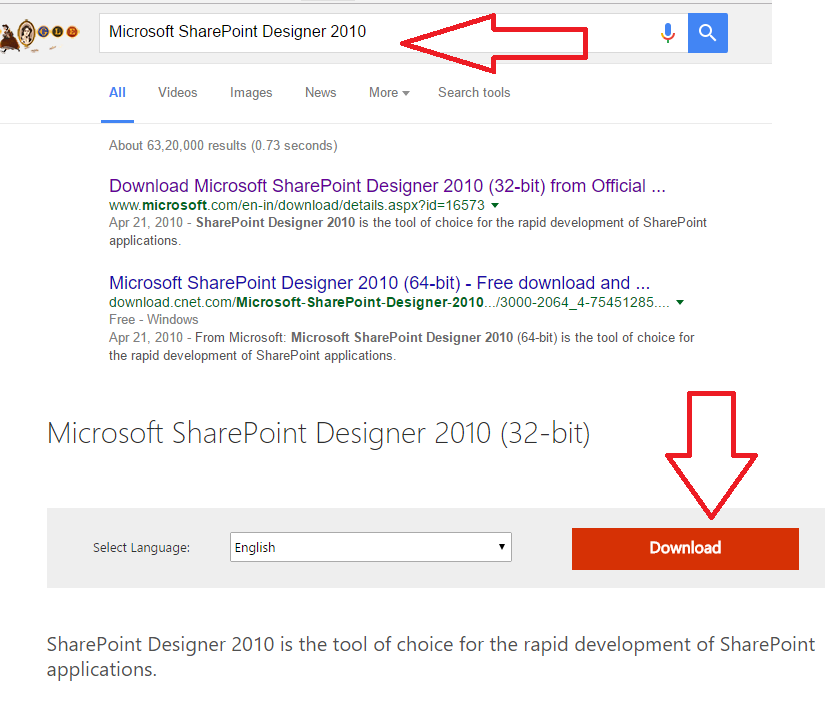Switch to the Videos tab
Image resolution: width=830 pixels, height=702 pixels.
pyautogui.click(x=177, y=93)
